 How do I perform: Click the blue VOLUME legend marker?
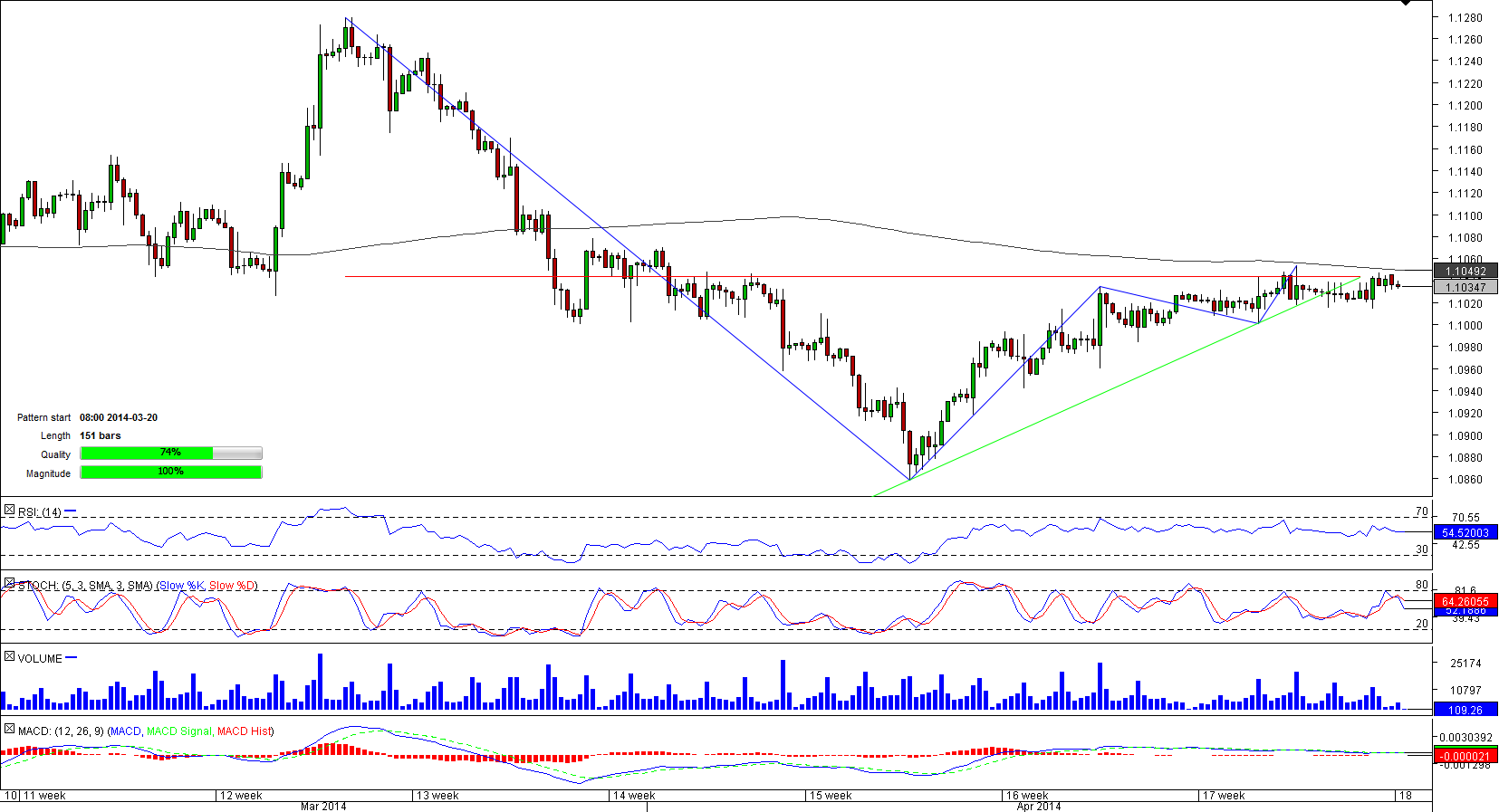pos(72,658)
